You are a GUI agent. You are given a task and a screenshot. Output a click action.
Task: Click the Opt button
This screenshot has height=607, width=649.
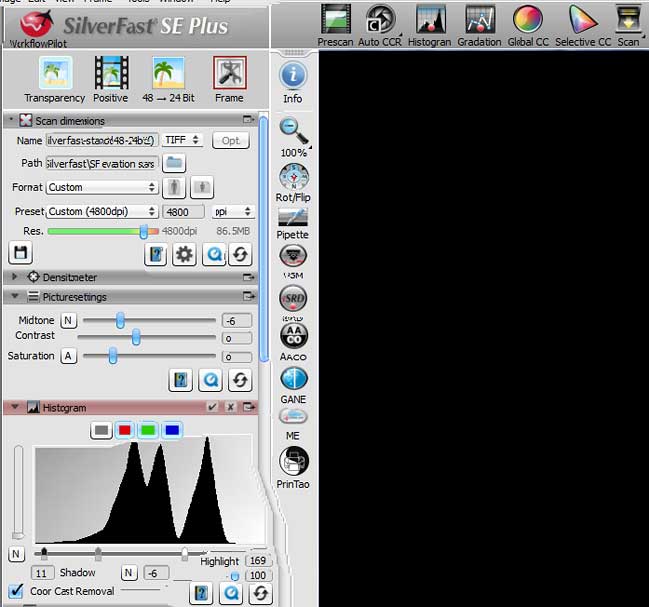point(231,141)
